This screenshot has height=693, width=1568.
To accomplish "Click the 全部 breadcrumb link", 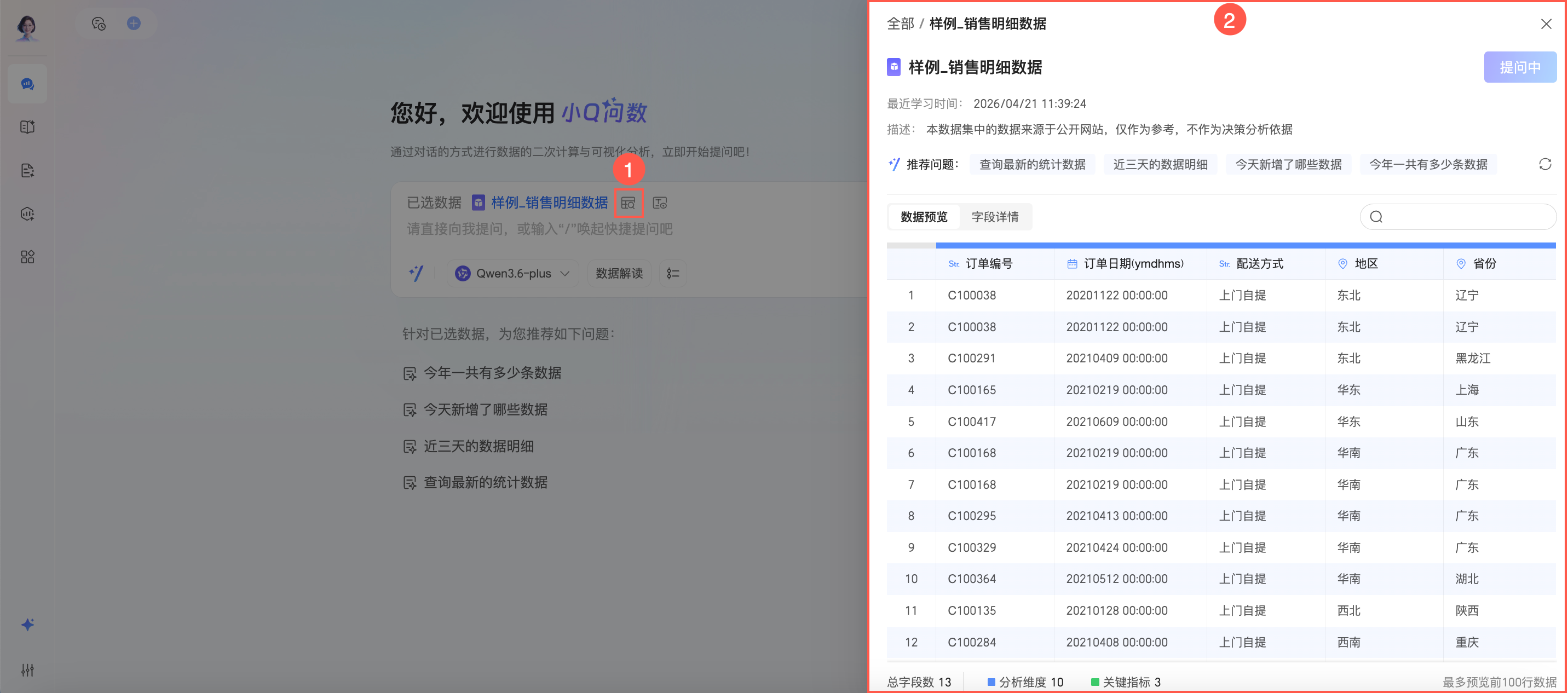I will pos(900,24).
